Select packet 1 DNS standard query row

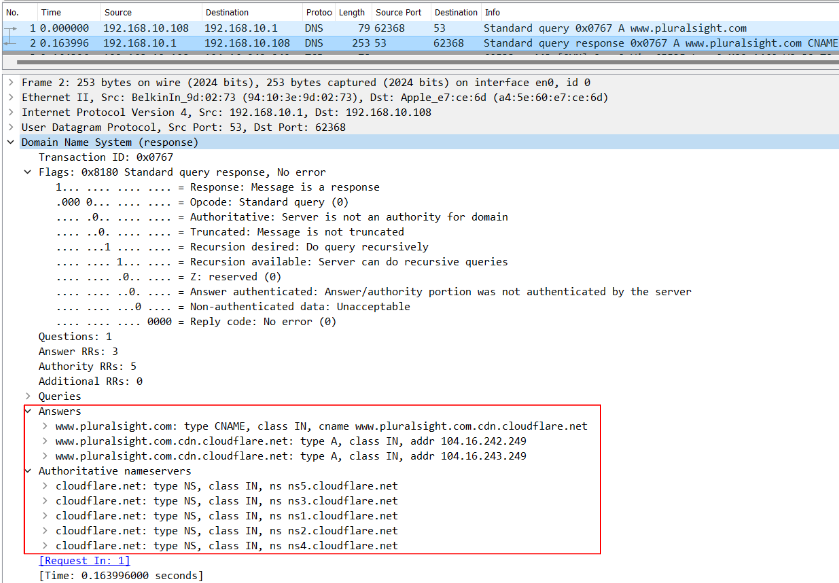coord(421,28)
